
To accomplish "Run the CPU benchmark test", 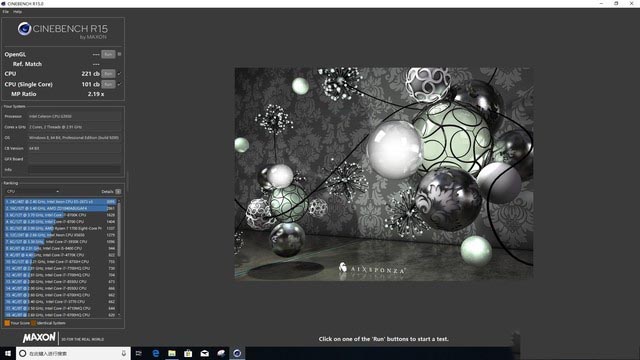I will click(x=108, y=73).
